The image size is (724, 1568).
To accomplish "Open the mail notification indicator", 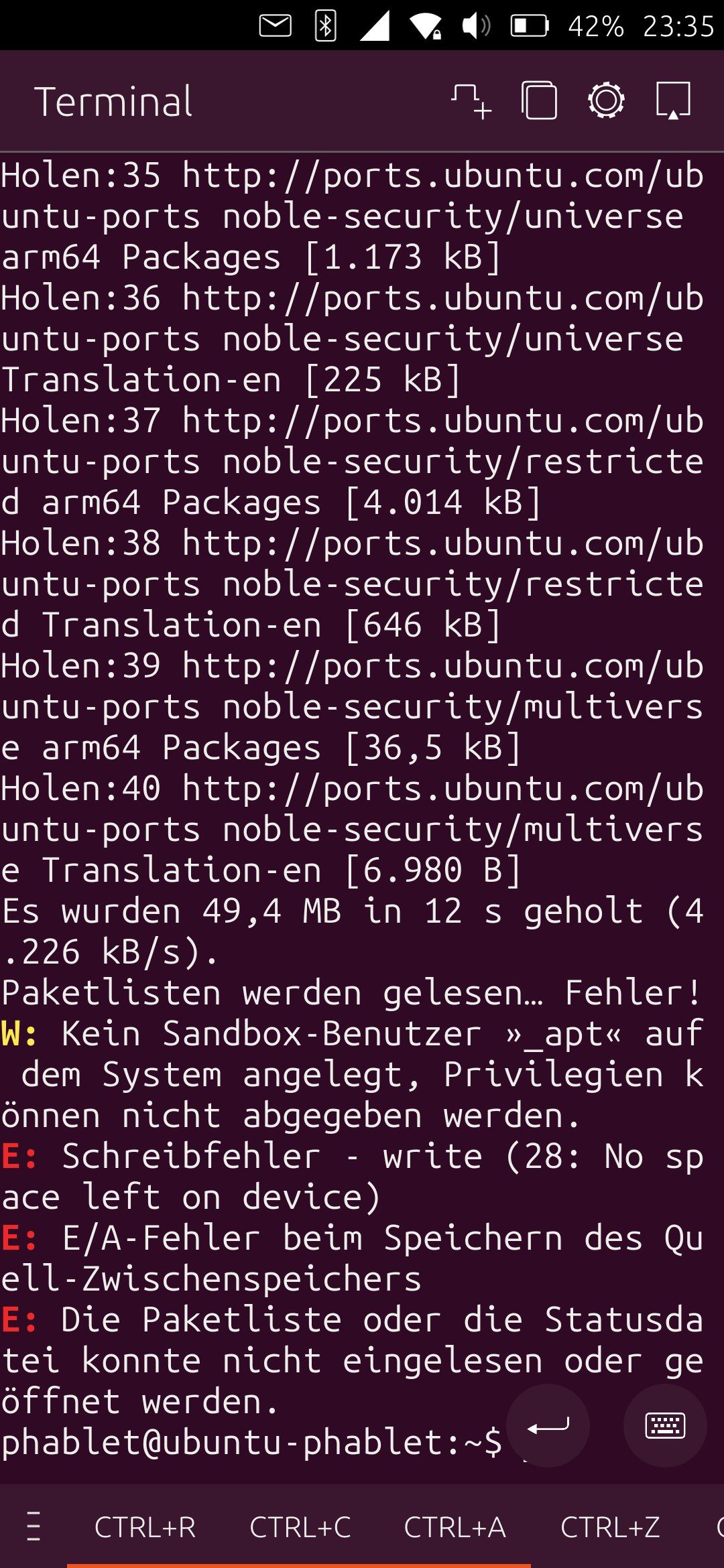I will pyautogui.click(x=275, y=26).
